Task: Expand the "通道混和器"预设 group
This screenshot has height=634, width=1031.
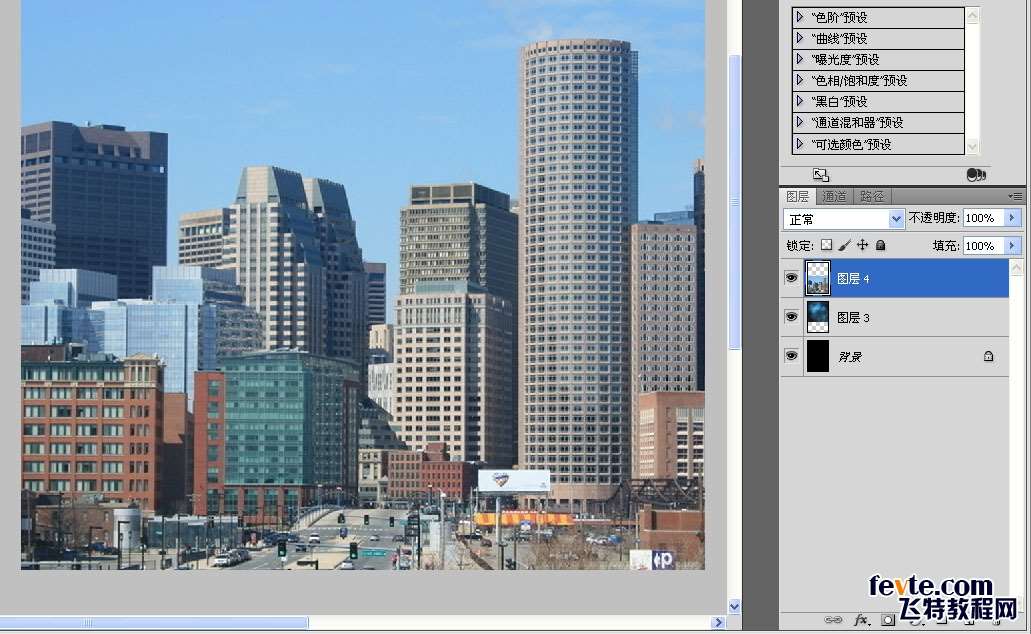Action: (x=800, y=122)
